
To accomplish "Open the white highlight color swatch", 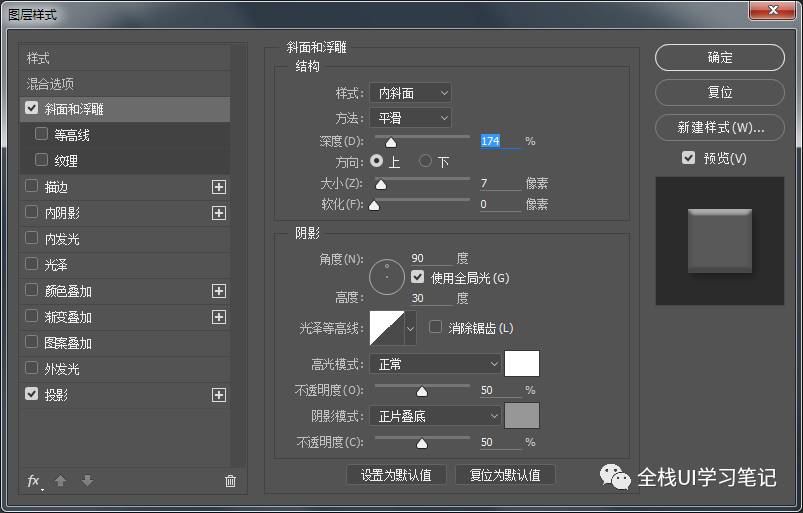I will click(x=522, y=364).
